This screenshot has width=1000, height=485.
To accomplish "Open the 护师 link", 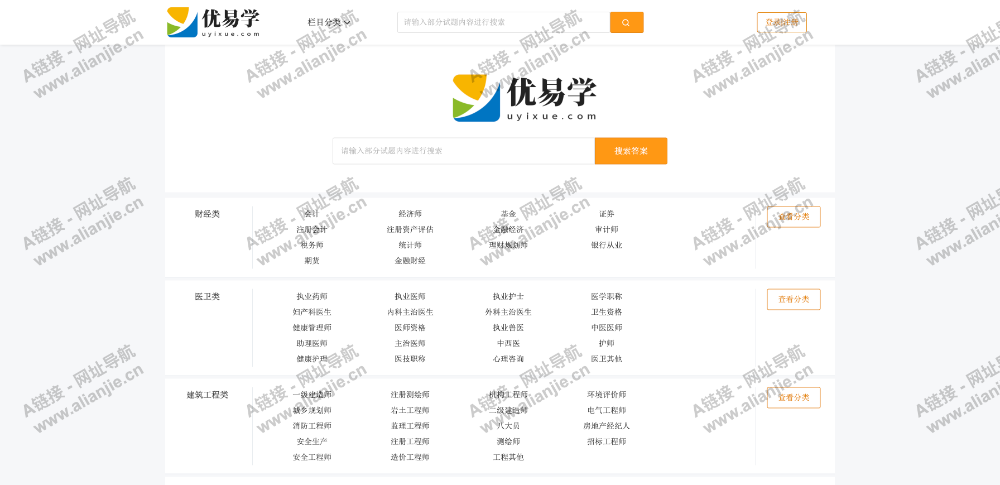I will (607, 343).
